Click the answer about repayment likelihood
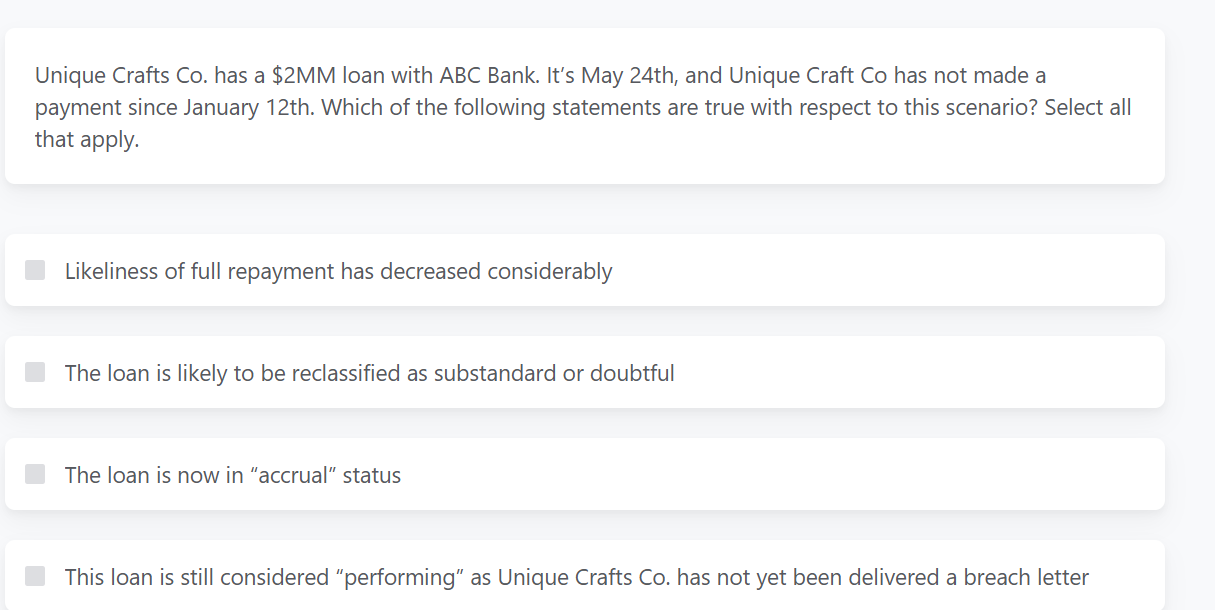This screenshot has height=610, width=1215. [337, 270]
